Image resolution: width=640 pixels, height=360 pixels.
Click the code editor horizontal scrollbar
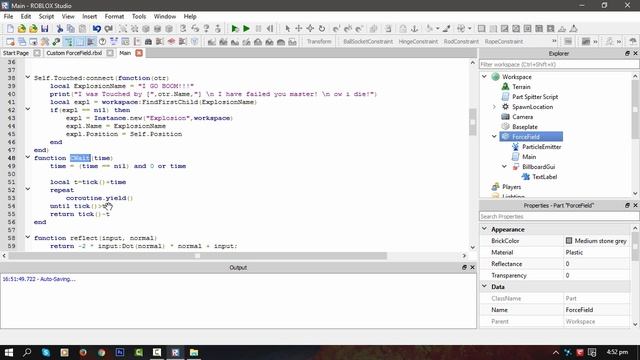[198, 256]
